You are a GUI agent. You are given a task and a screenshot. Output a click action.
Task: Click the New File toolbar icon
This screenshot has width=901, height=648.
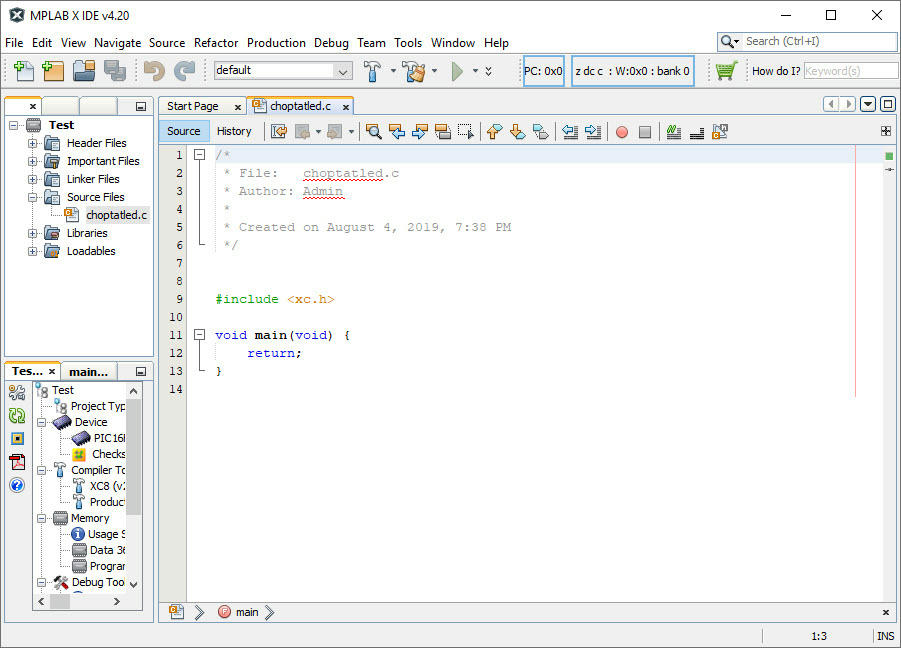coord(24,71)
